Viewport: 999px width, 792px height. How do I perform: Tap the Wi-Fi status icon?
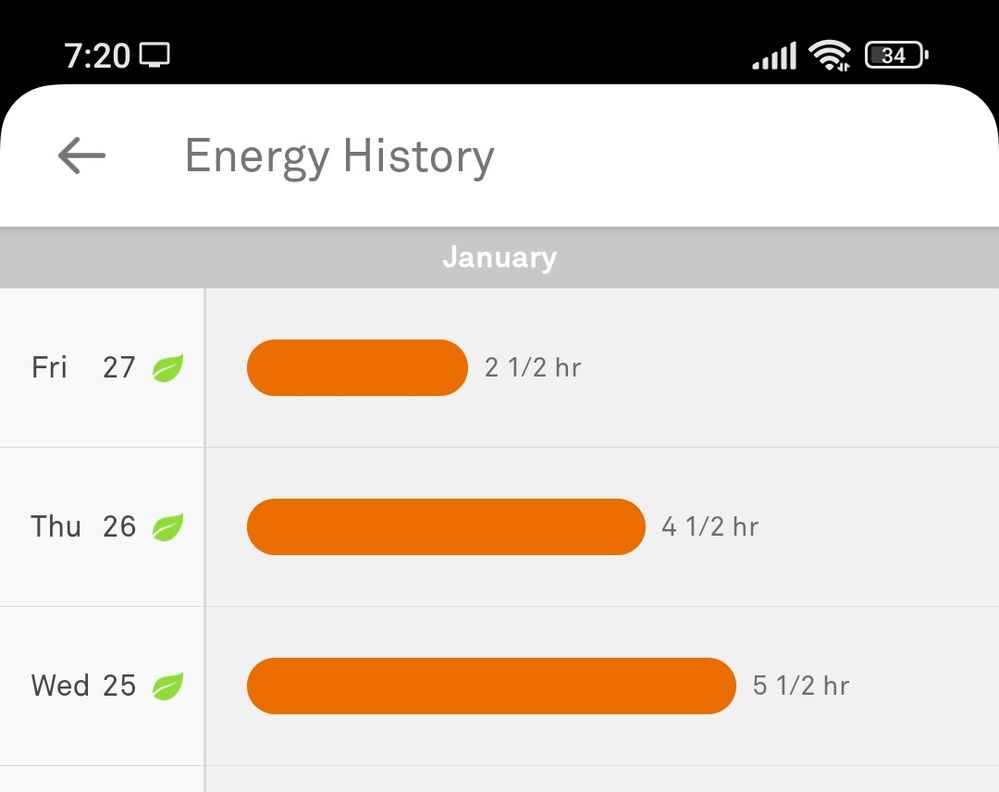point(830,55)
